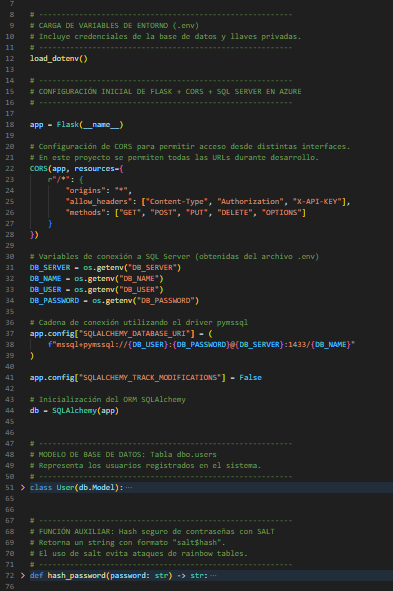Click comment CONFIGURACIÓN INICIAL DE FLASK
The height and width of the screenshot is (591, 393).
click(165, 92)
